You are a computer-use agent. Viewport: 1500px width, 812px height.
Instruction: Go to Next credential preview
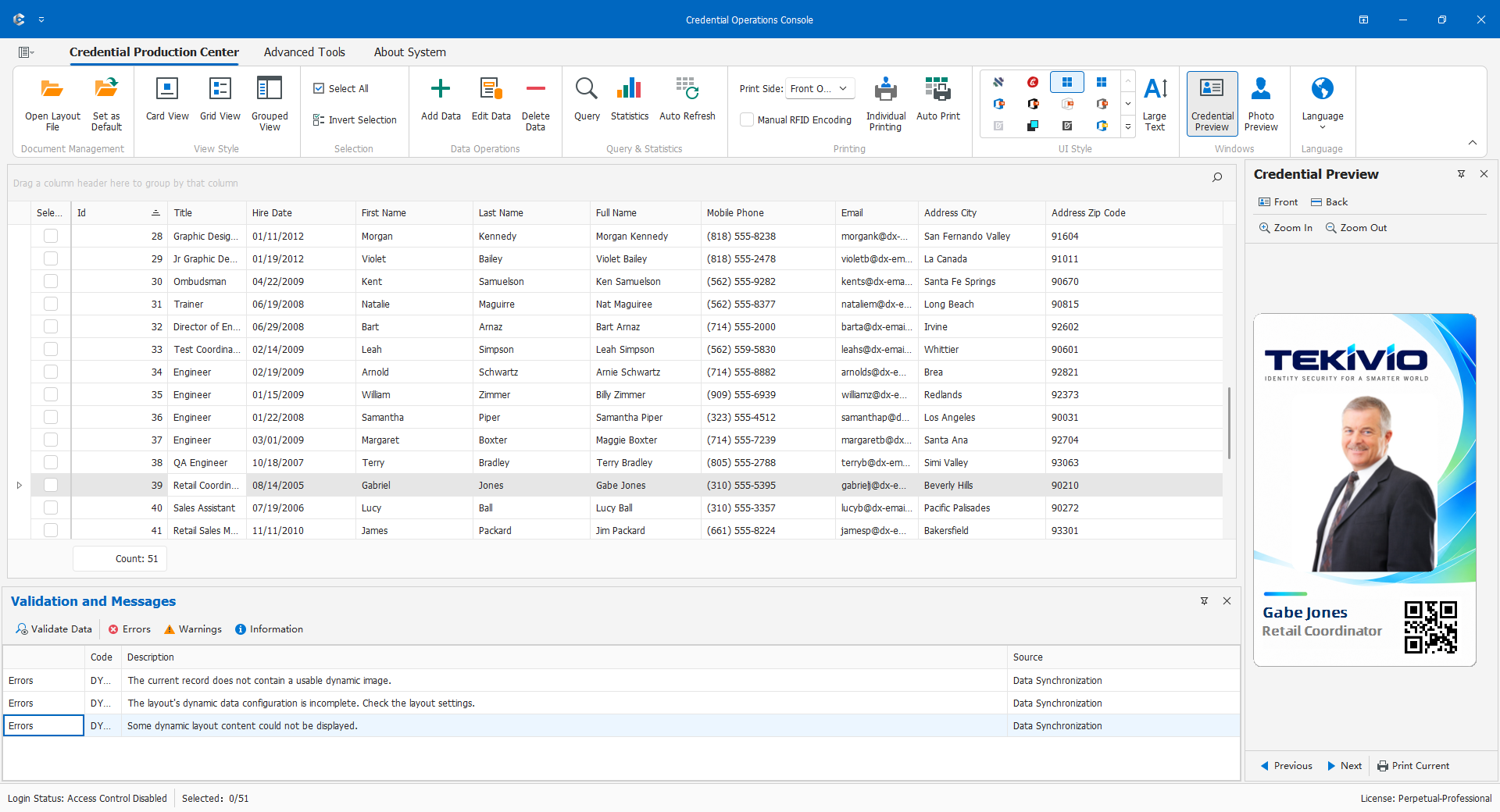(1345, 766)
